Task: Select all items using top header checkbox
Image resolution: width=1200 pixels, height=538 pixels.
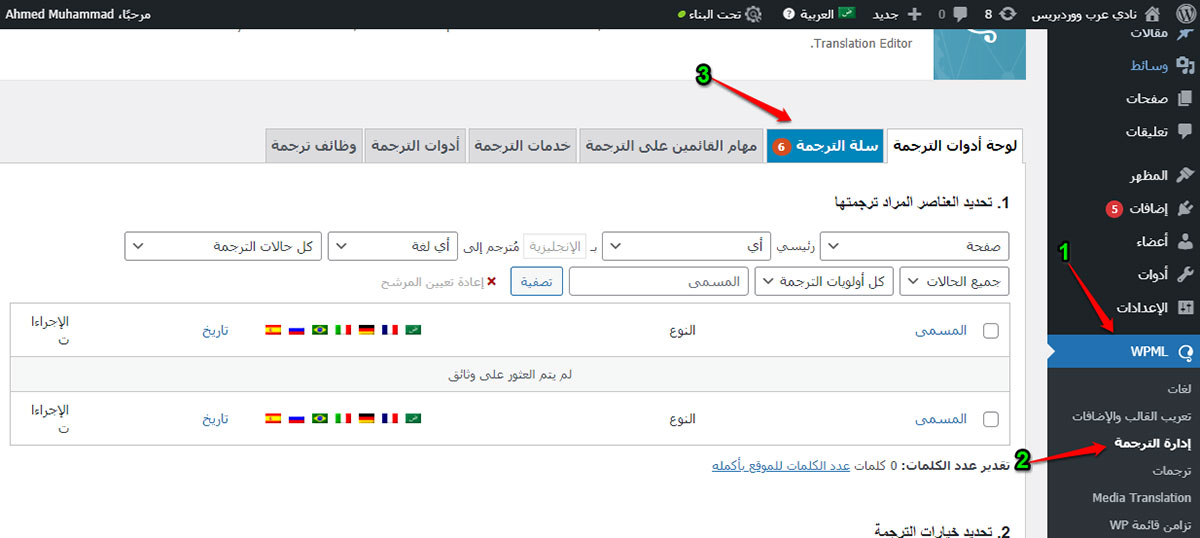Action: click(x=991, y=331)
